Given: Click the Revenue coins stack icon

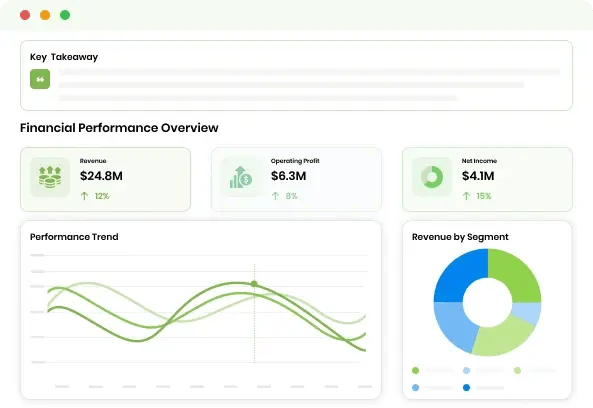Looking at the screenshot, I should [x=50, y=177].
